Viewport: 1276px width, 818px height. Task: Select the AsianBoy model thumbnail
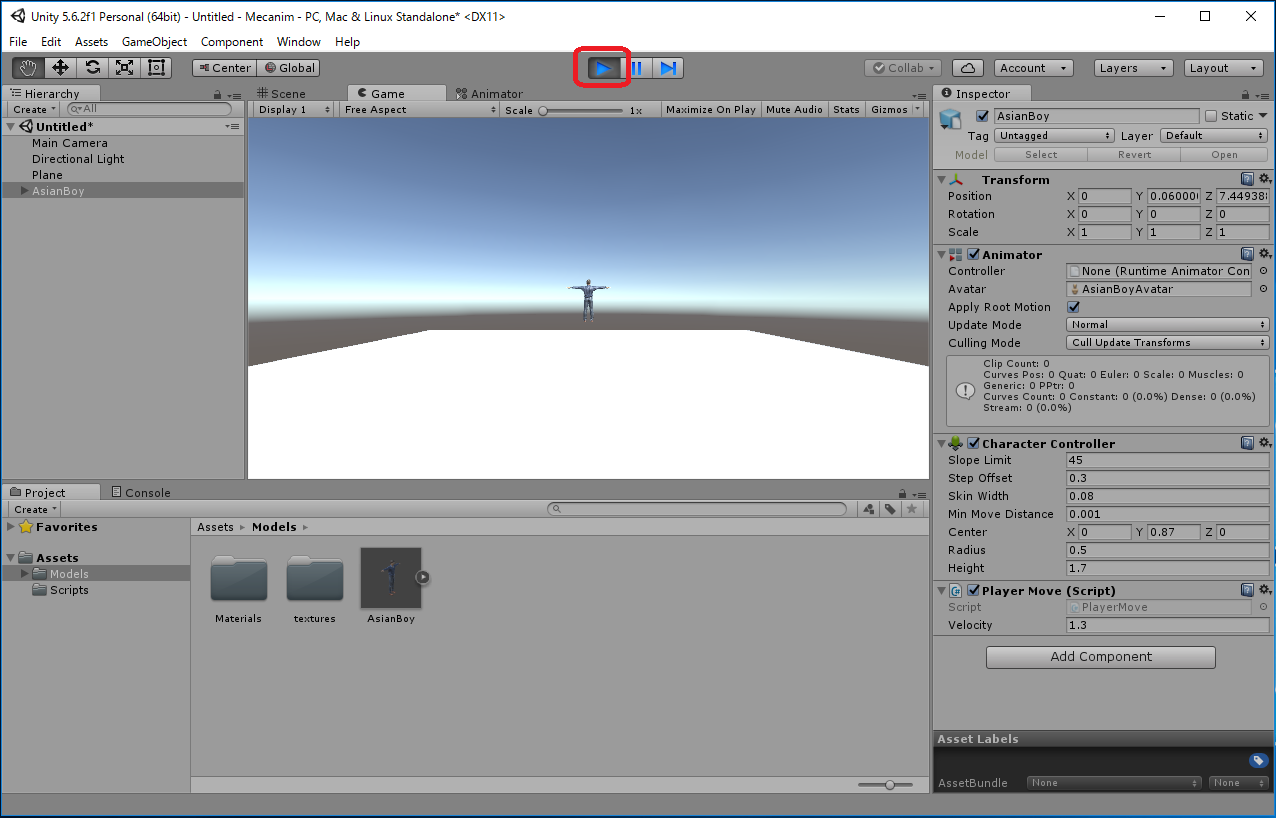pyautogui.click(x=390, y=578)
